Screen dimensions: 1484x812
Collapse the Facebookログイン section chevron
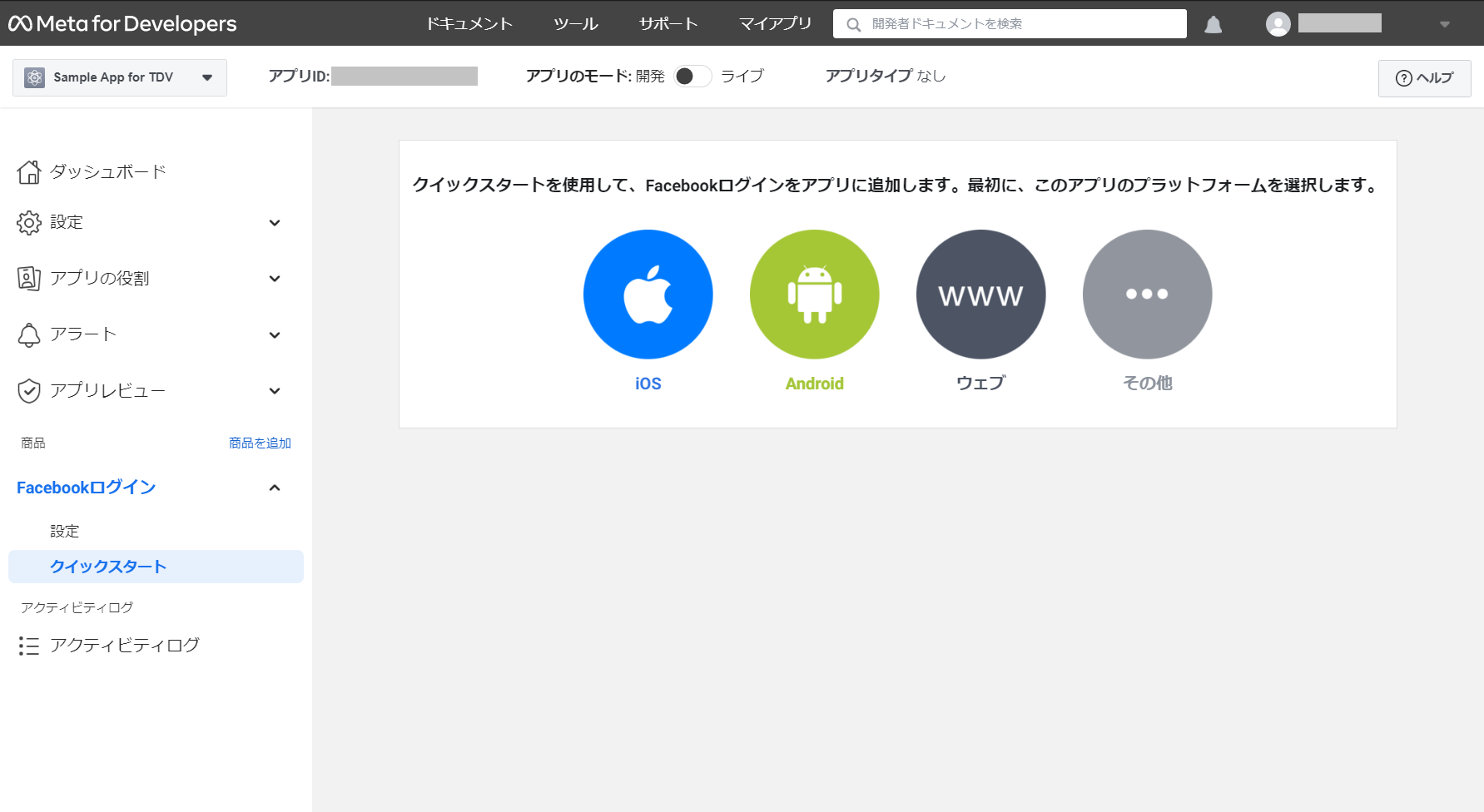275,488
